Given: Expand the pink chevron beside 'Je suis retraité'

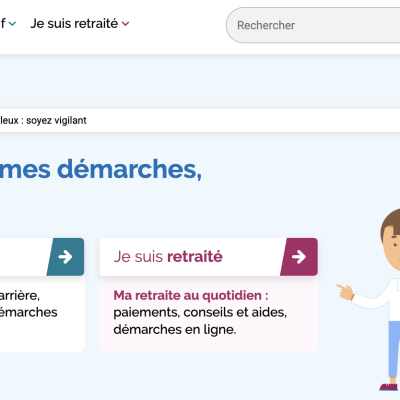Looking at the screenshot, I should (125, 24).
